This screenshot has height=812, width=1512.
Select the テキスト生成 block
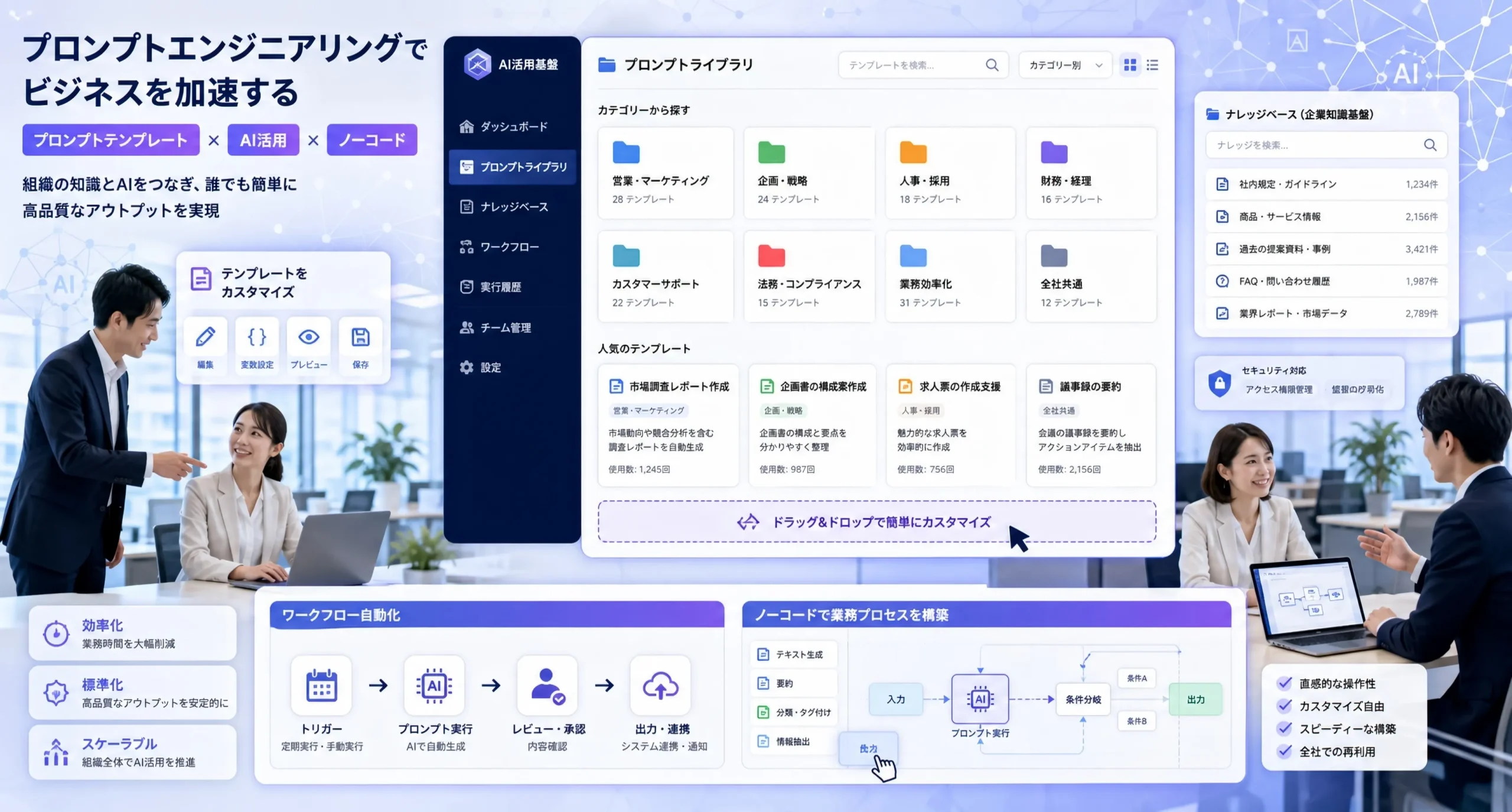click(x=794, y=654)
